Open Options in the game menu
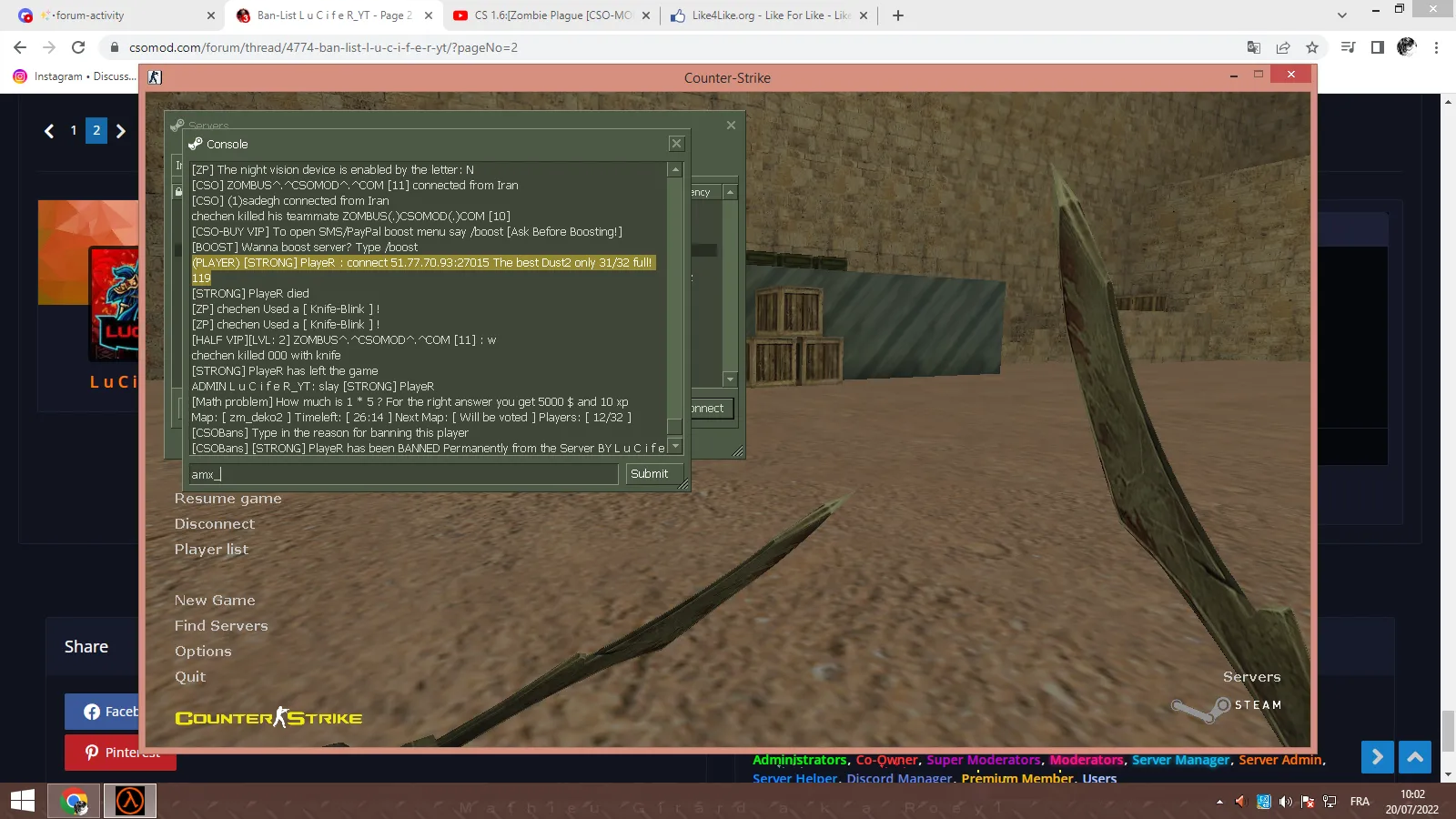This screenshot has width=1456, height=819. (203, 652)
